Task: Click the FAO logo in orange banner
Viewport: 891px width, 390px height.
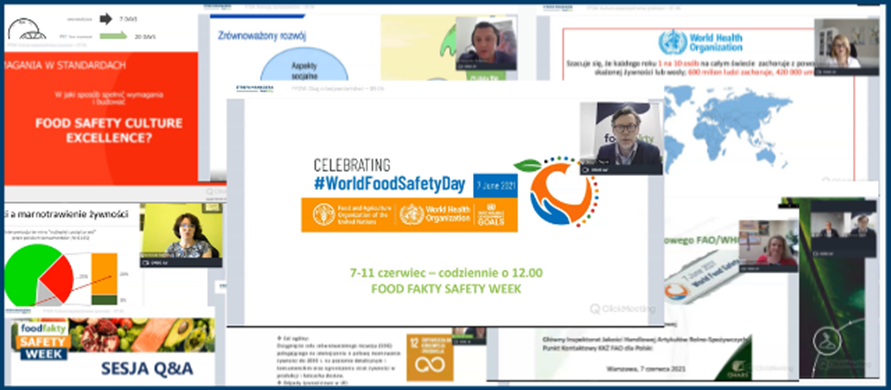Action: (x=324, y=214)
